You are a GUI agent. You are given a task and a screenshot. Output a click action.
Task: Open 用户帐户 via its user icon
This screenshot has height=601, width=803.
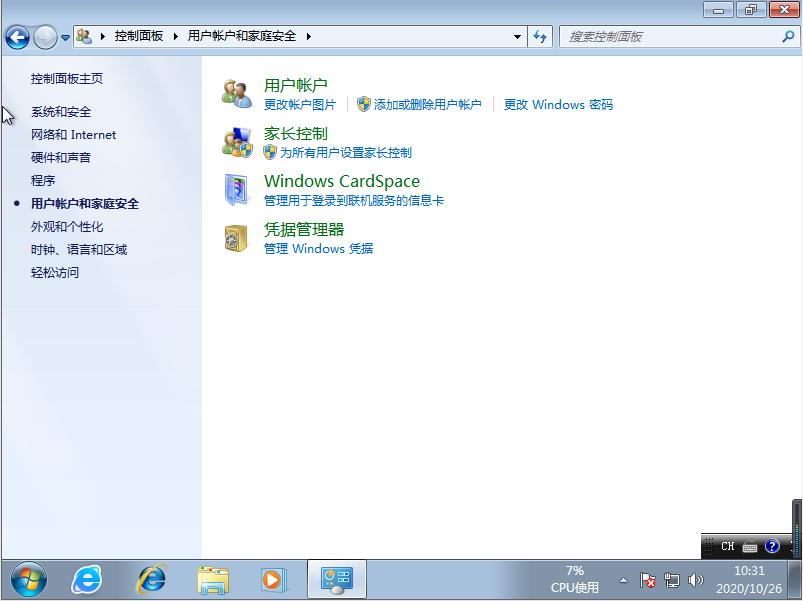pos(236,92)
